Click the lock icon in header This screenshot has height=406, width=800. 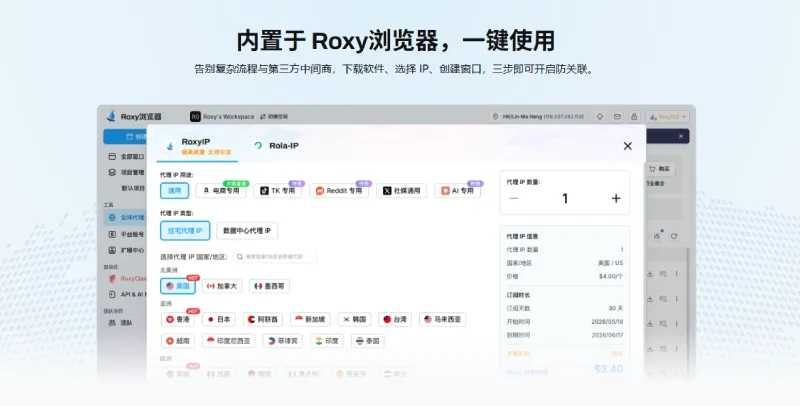634,116
